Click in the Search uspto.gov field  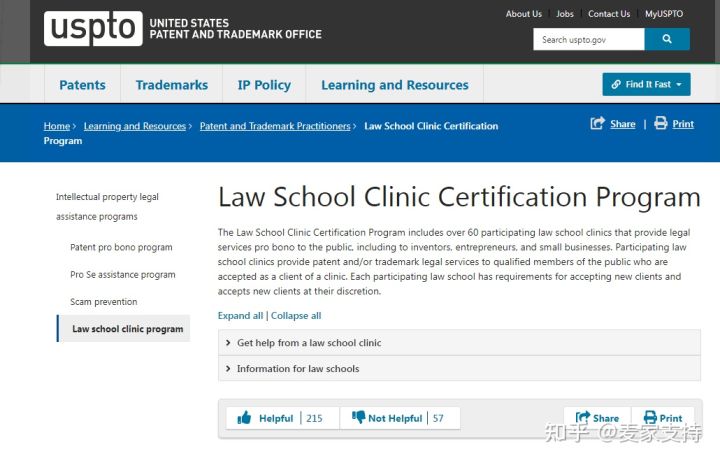[x=588, y=40]
